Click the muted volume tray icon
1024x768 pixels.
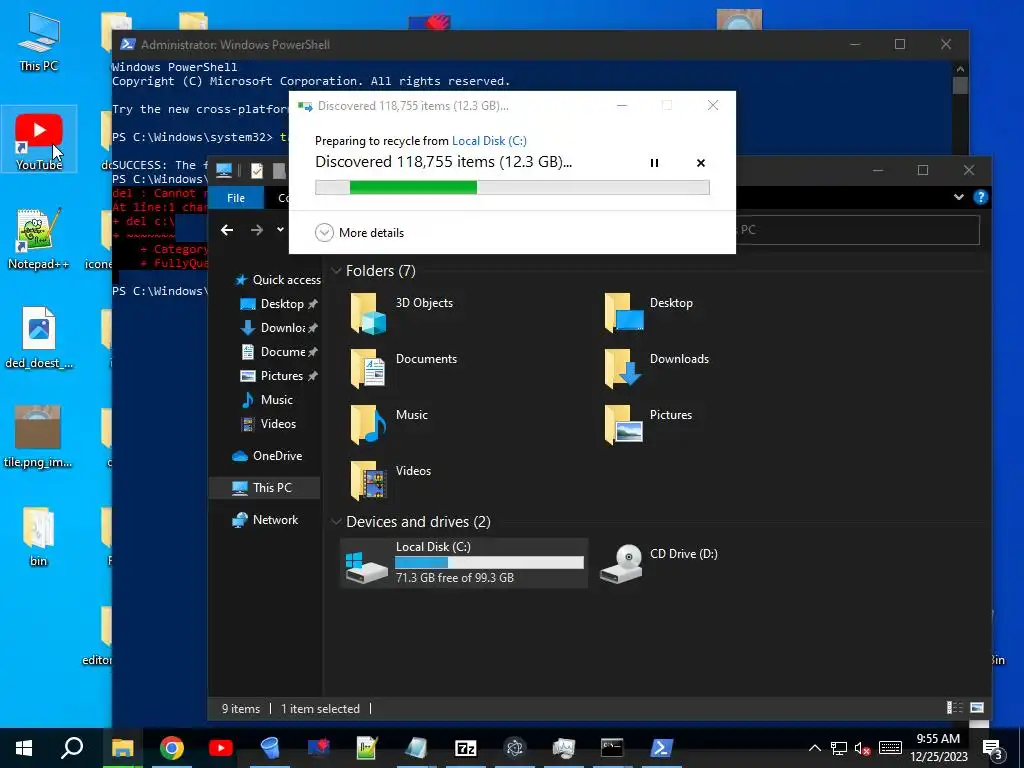click(x=862, y=748)
